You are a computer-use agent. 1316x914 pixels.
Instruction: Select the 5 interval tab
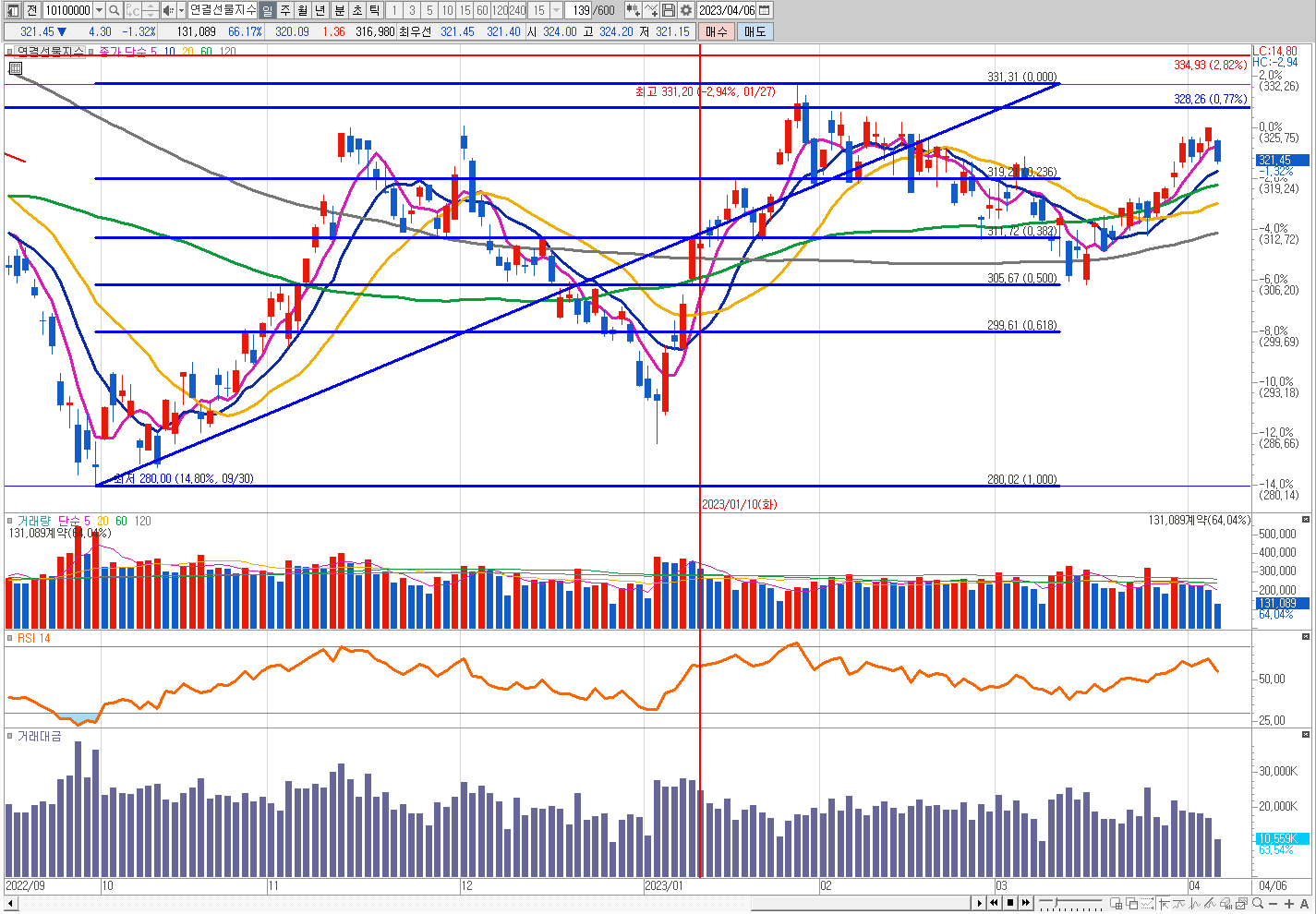(x=429, y=10)
